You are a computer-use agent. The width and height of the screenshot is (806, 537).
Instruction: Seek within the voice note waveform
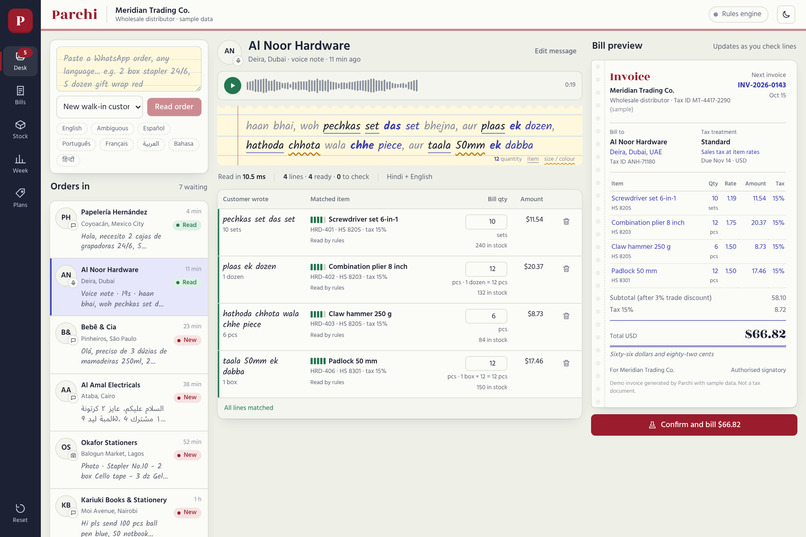(x=332, y=85)
